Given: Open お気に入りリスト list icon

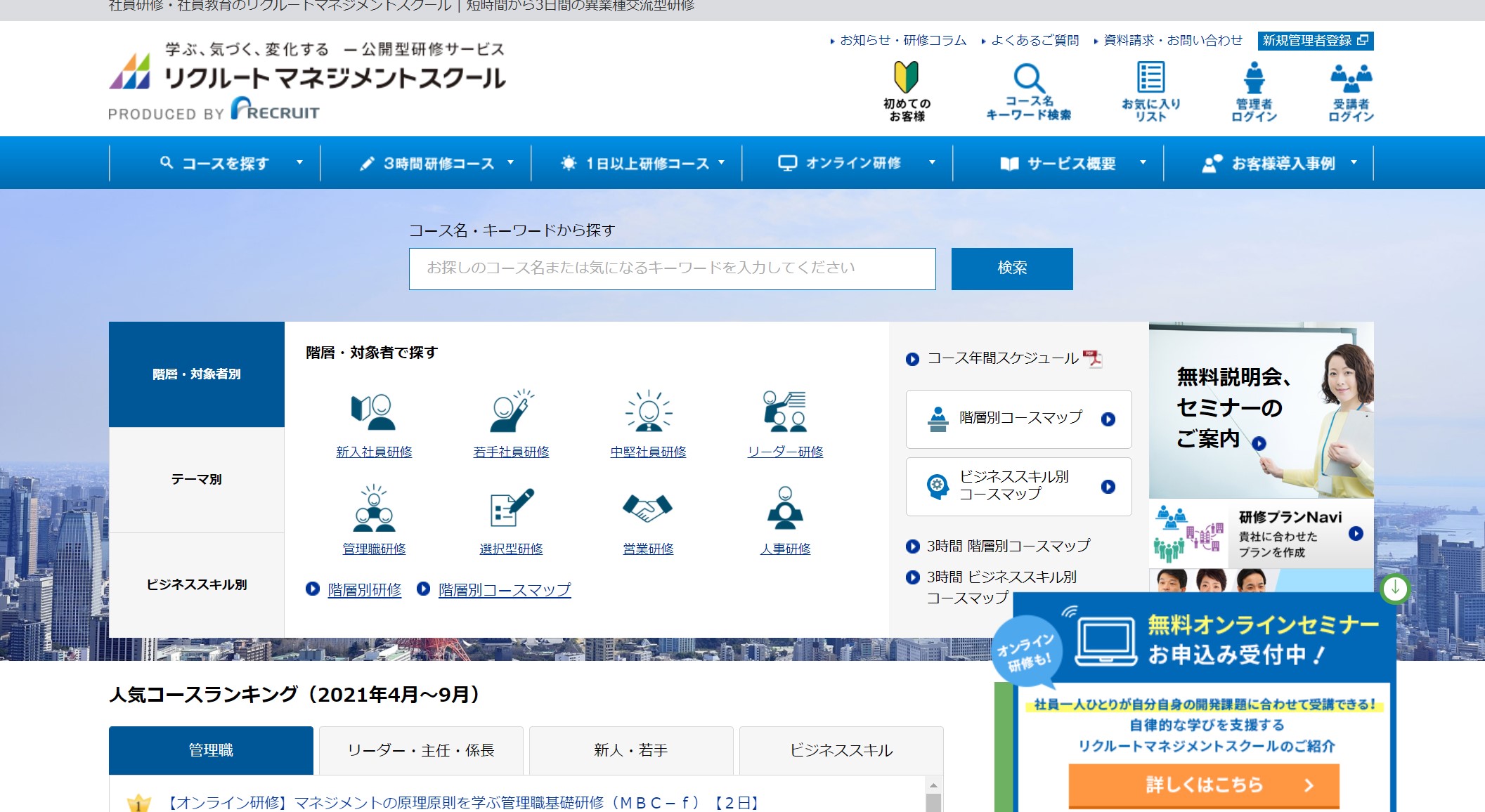Looking at the screenshot, I should 1150,77.
